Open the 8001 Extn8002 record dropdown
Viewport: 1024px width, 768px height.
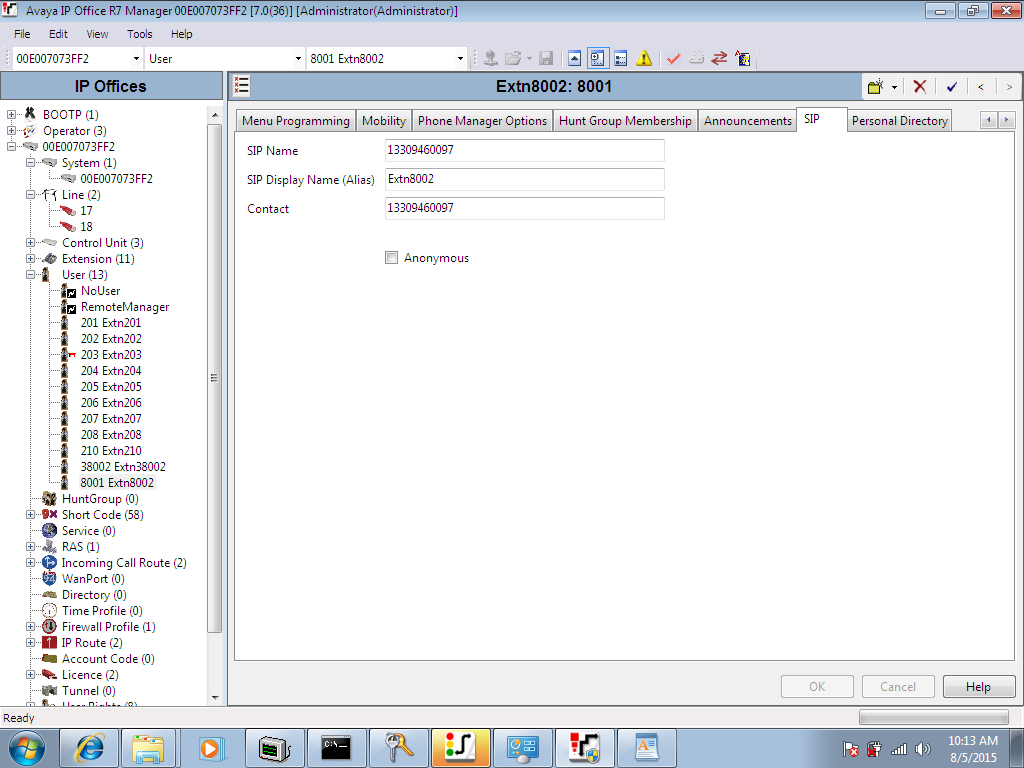[x=460, y=59]
